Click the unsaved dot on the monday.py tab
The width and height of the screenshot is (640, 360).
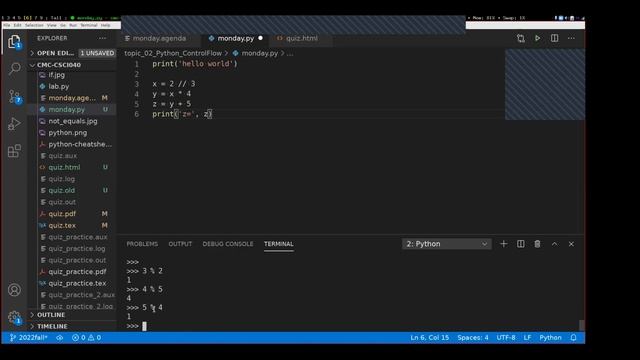tap(260, 38)
